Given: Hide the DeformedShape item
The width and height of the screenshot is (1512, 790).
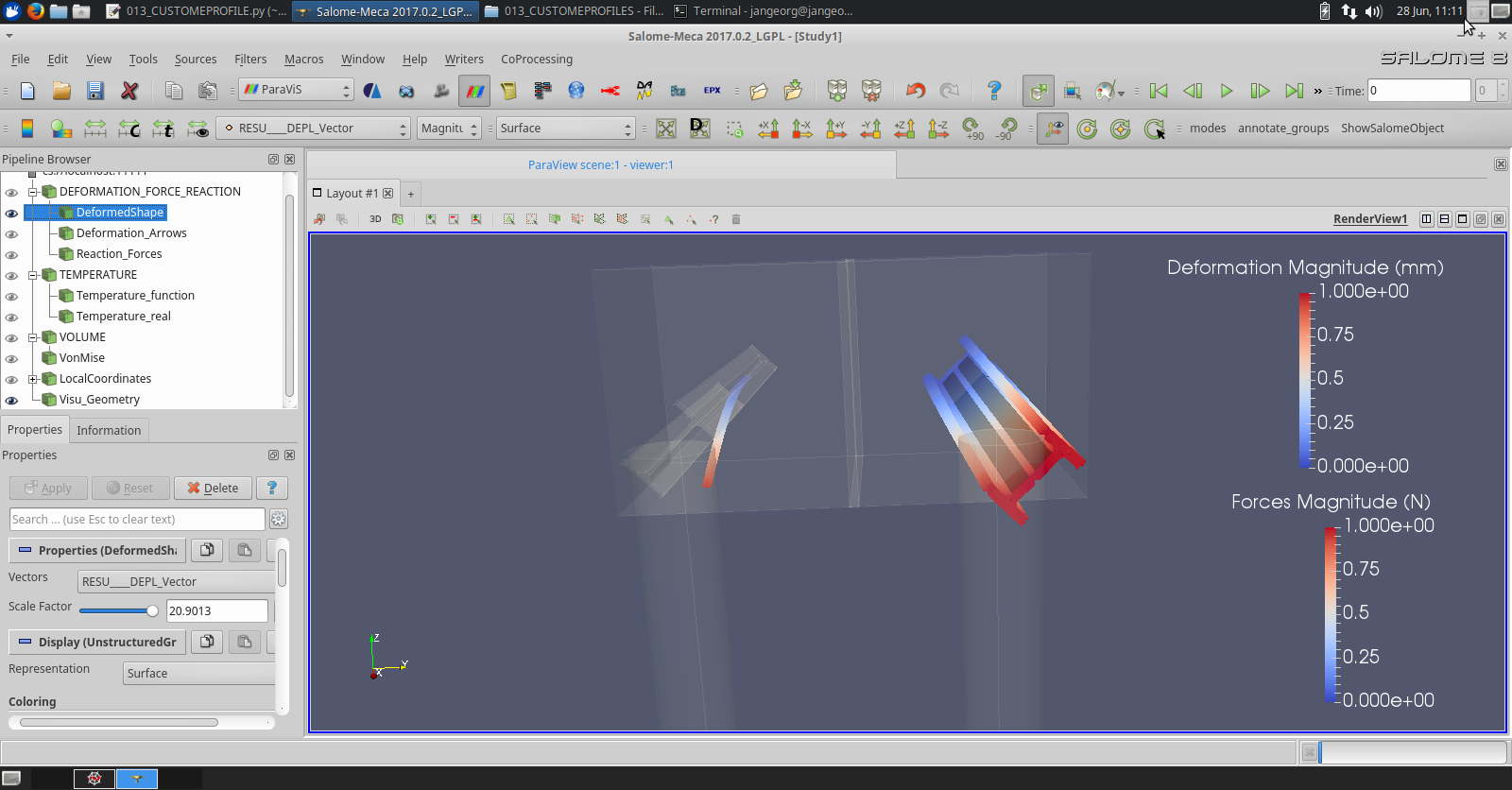Looking at the screenshot, I should click(x=11, y=213).
